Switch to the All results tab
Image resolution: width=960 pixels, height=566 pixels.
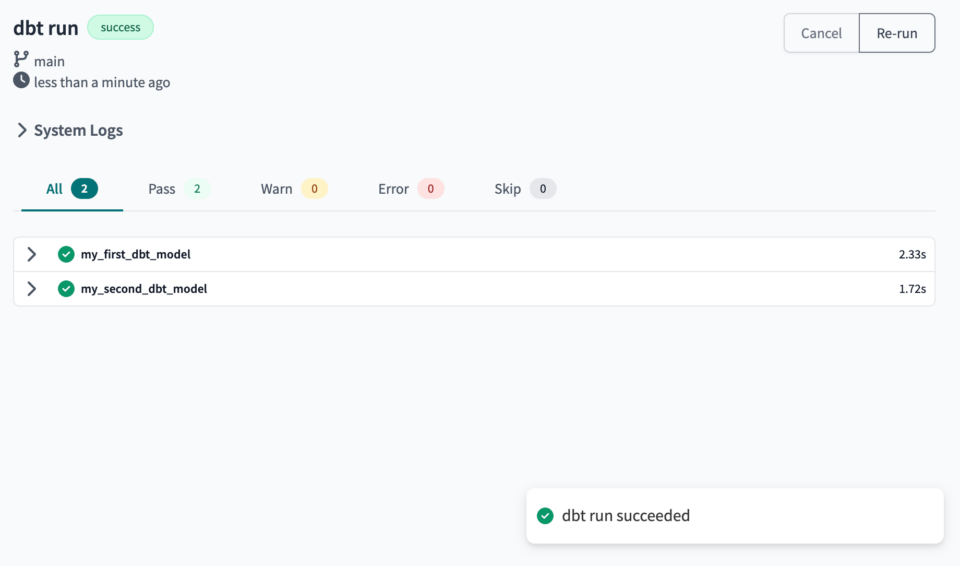(72, 189)
